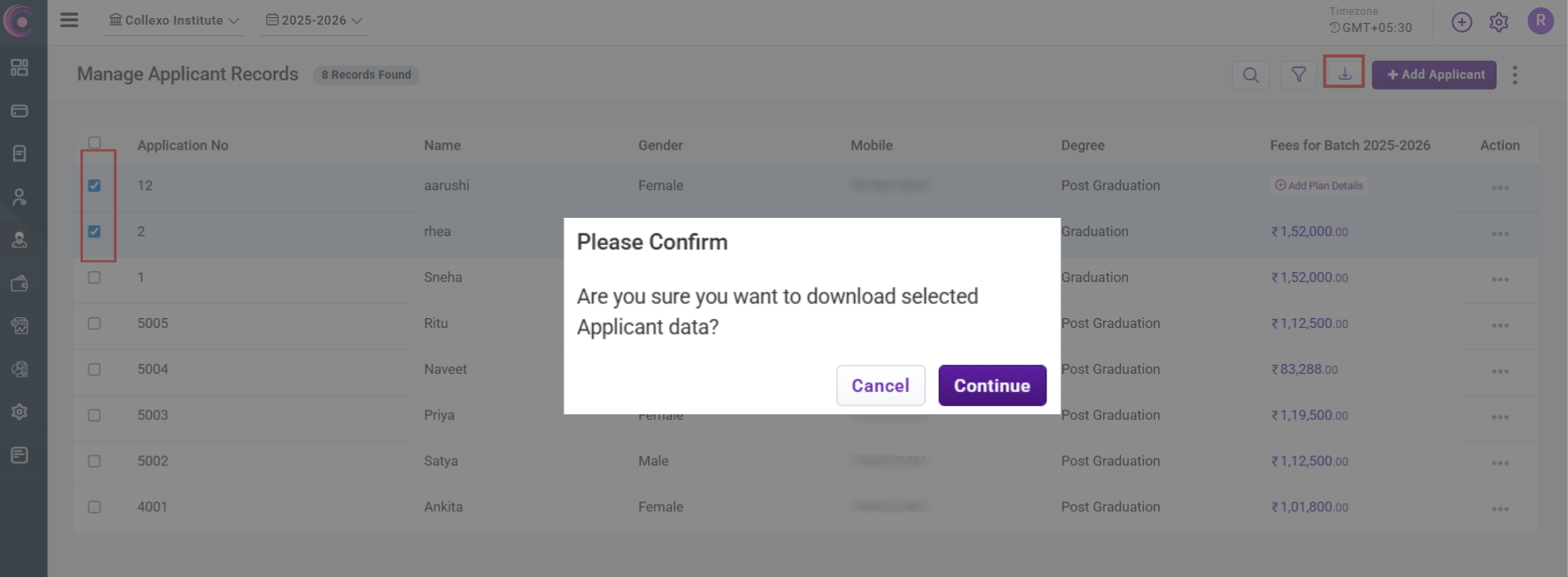Open the settings gear in top bar
The width and height of the screenshot is (1568, 577).
pyautogui.click(x=1498, y=22)
